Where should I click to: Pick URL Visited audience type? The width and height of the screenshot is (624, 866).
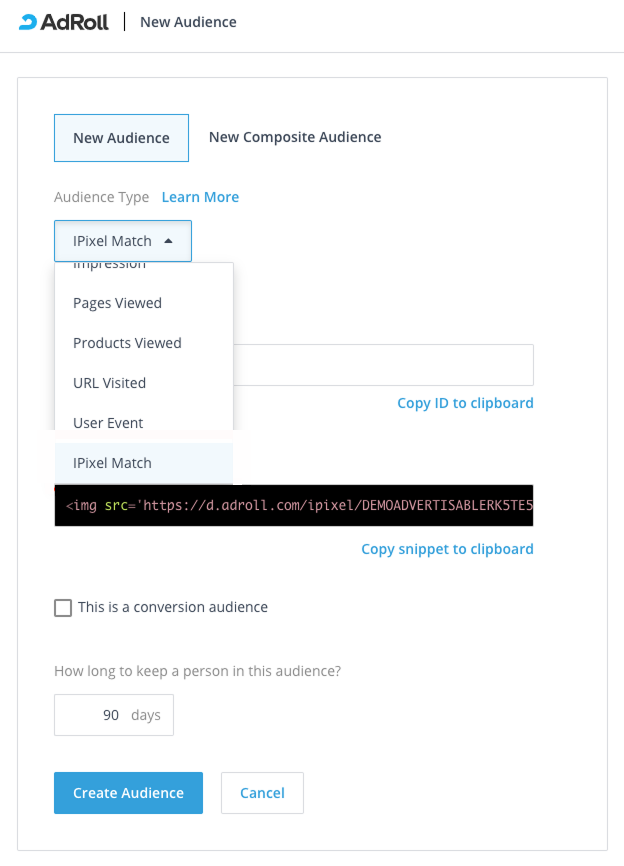pos(109,383)
